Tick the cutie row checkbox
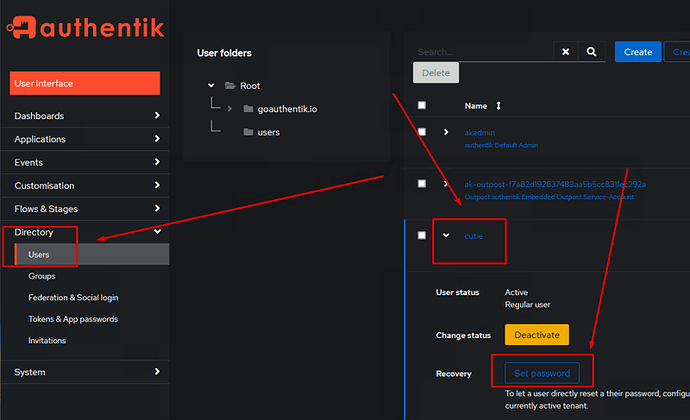Image resolution: width=690 pixels, height=420 pixels. [x=422, y=236]
